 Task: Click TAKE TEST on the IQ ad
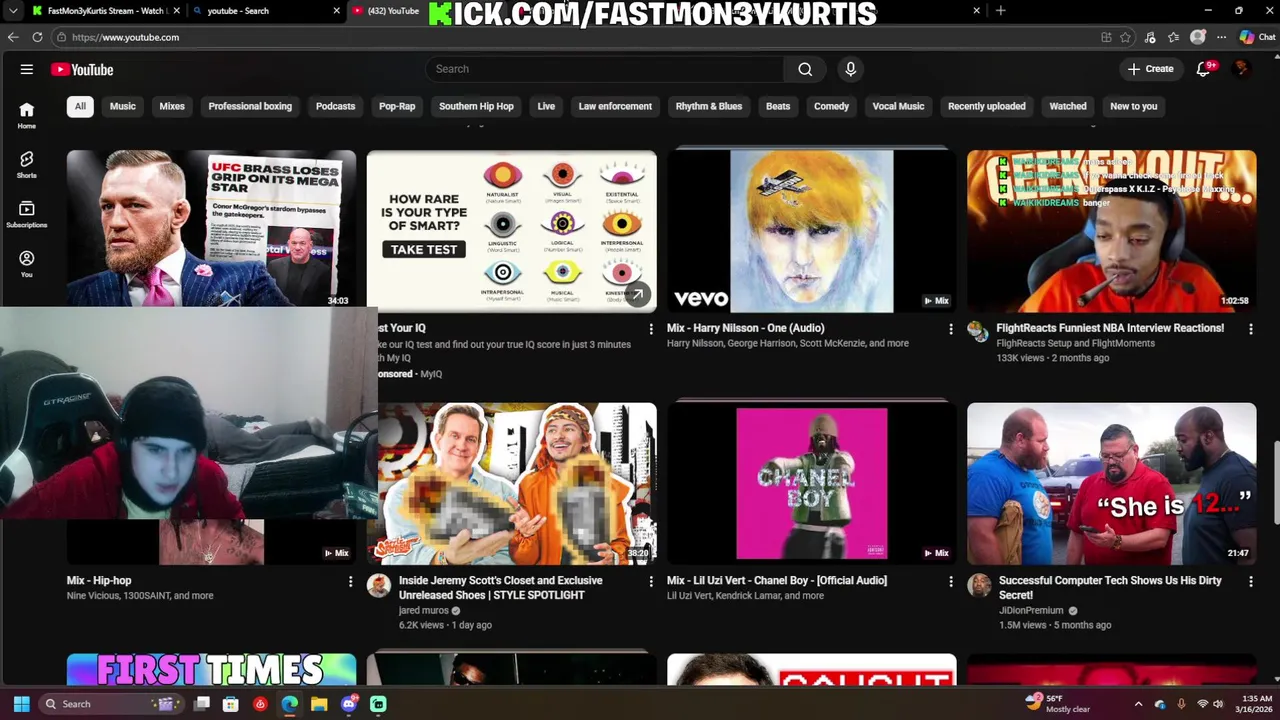click(424, 250)
